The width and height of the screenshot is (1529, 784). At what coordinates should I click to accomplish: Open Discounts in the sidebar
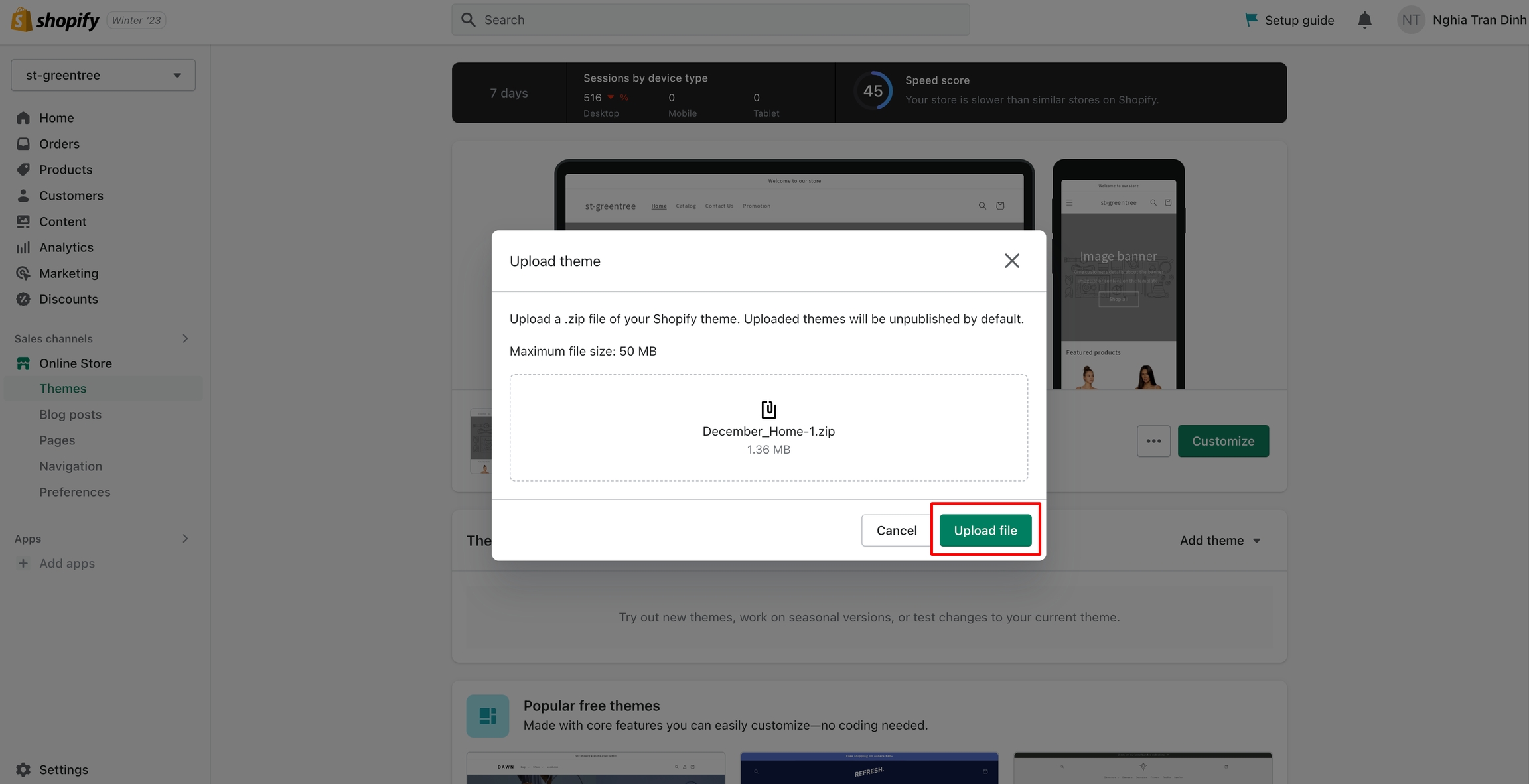pos(68,299)
